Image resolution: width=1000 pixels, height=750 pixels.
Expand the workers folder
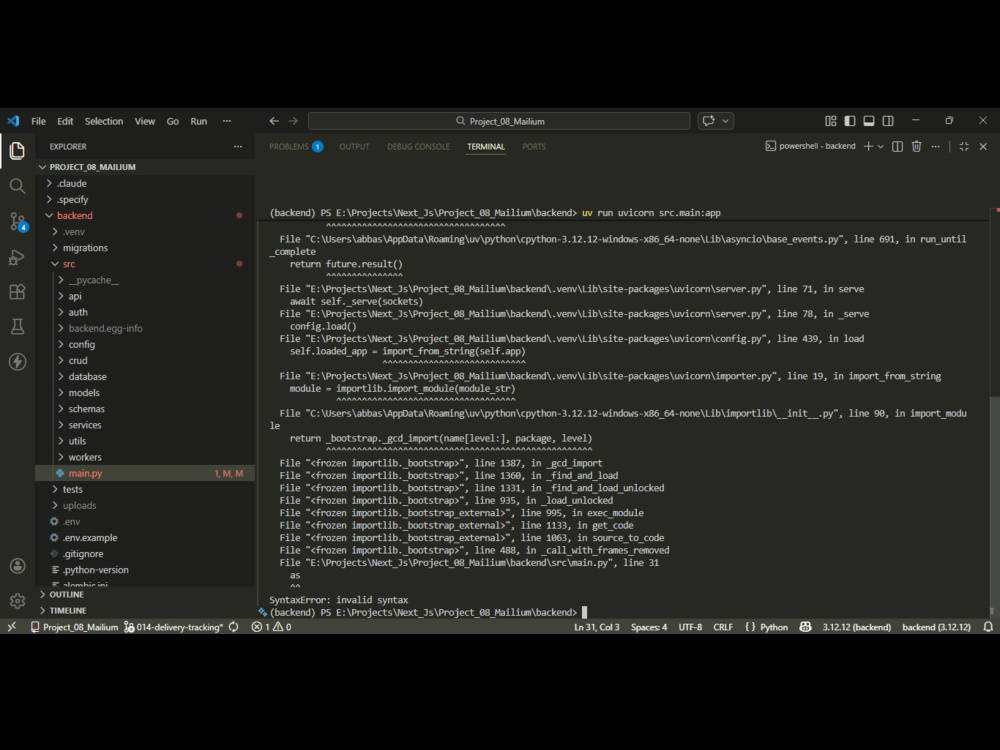pyautogui.click(x=145, y=457)
